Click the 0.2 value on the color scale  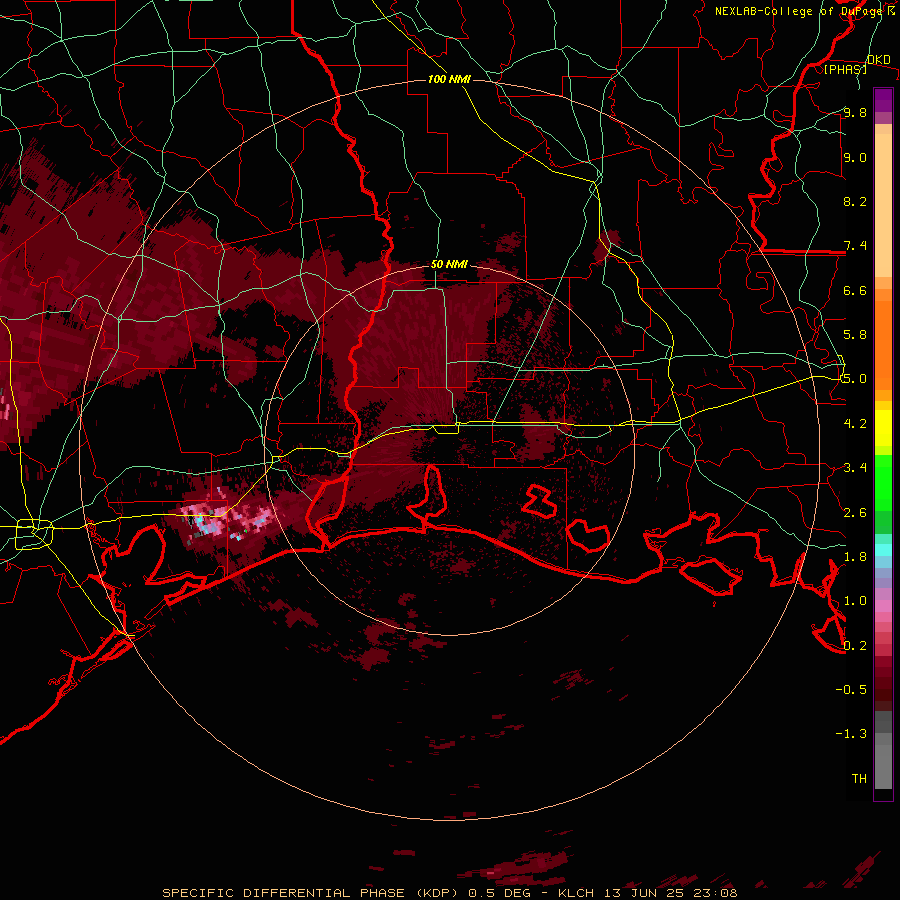855,646
